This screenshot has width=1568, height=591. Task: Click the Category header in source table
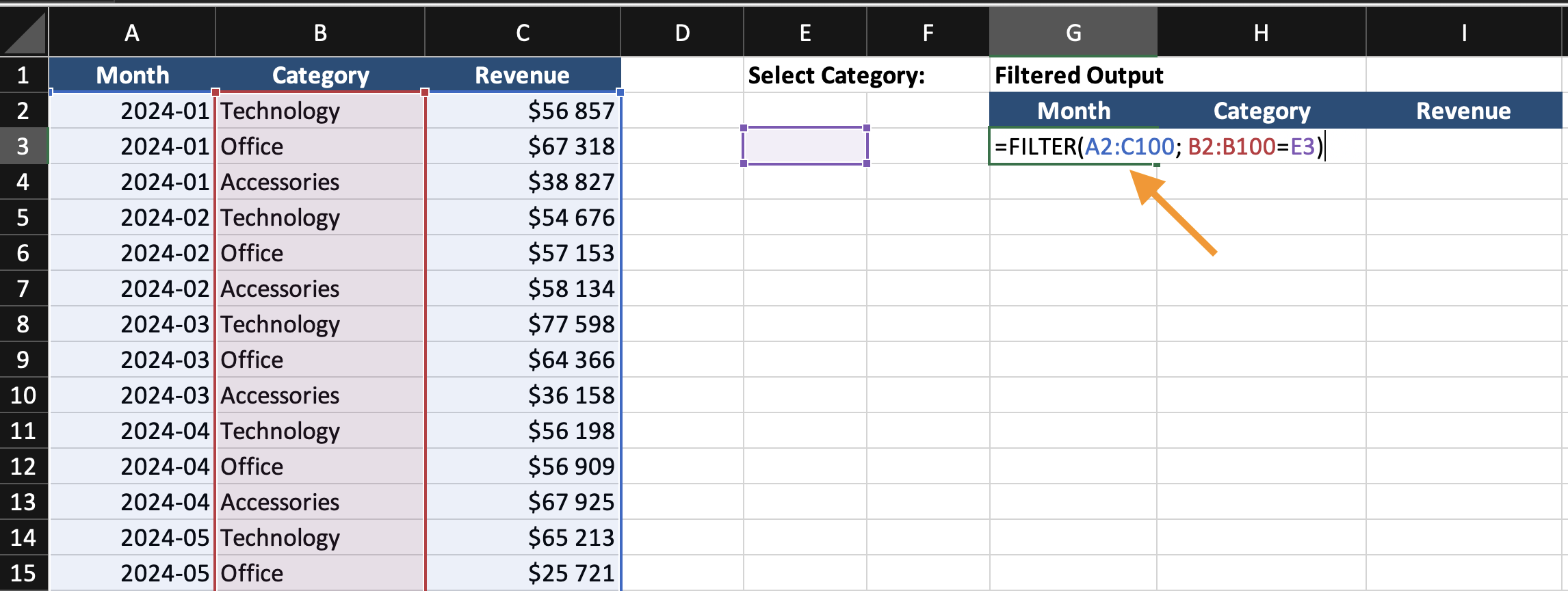click(x=320, y=75)
